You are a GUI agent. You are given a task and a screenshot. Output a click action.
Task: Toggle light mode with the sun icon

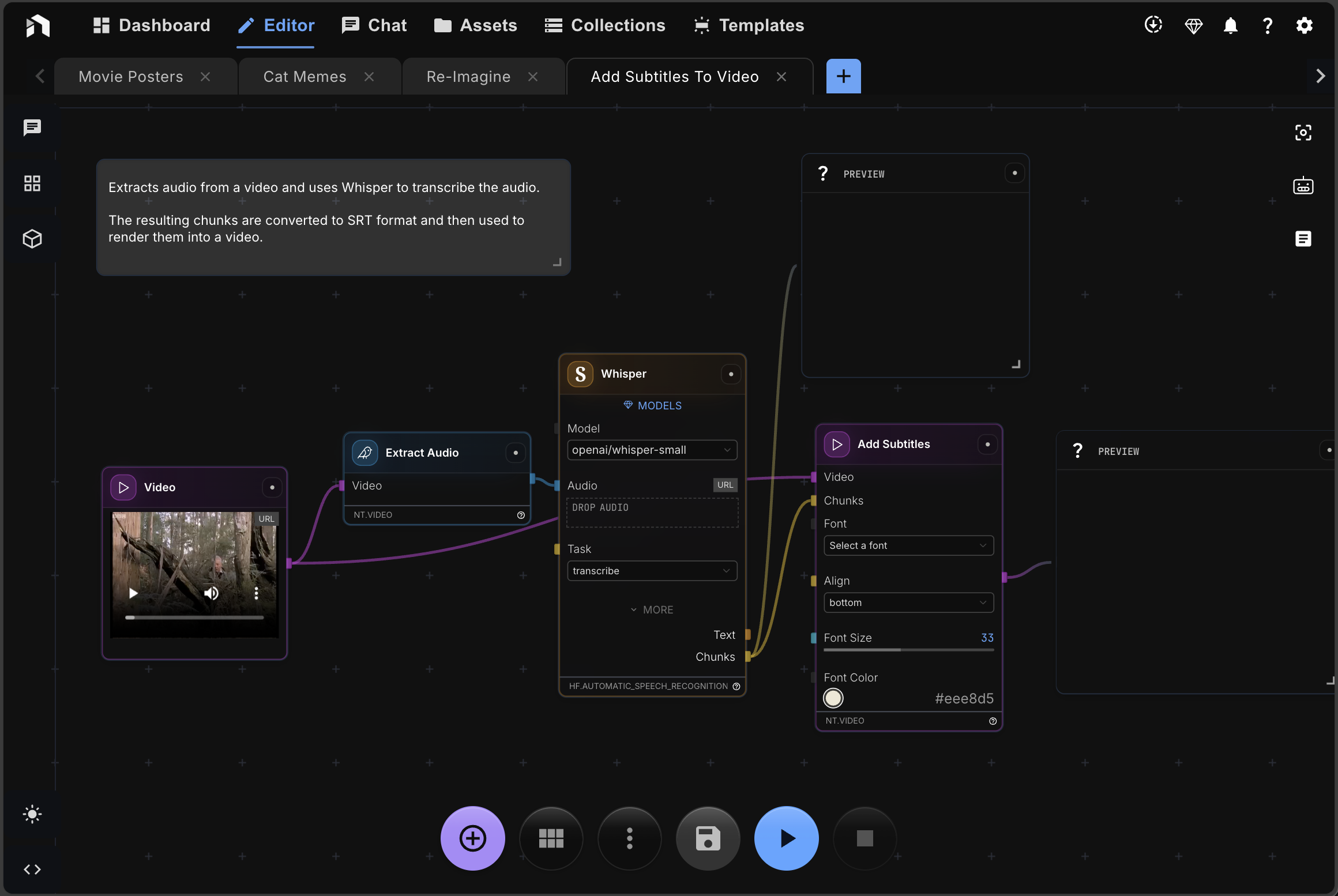pyautogui.click(x=32, y=815)
